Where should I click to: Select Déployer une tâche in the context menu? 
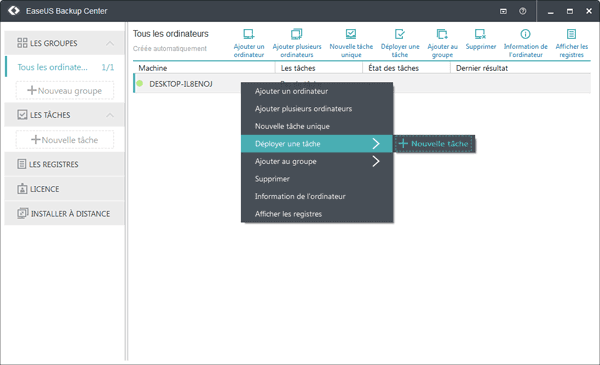pyautogui.click(x=317, y=144)
